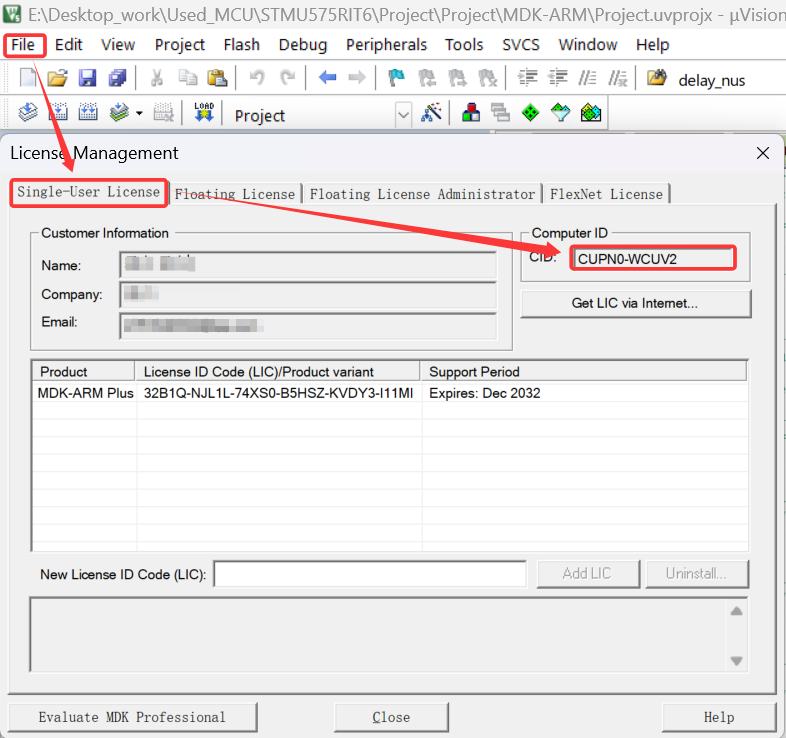Click the Undo arrow icon
The image size is (786, 738).
point(257,78)
